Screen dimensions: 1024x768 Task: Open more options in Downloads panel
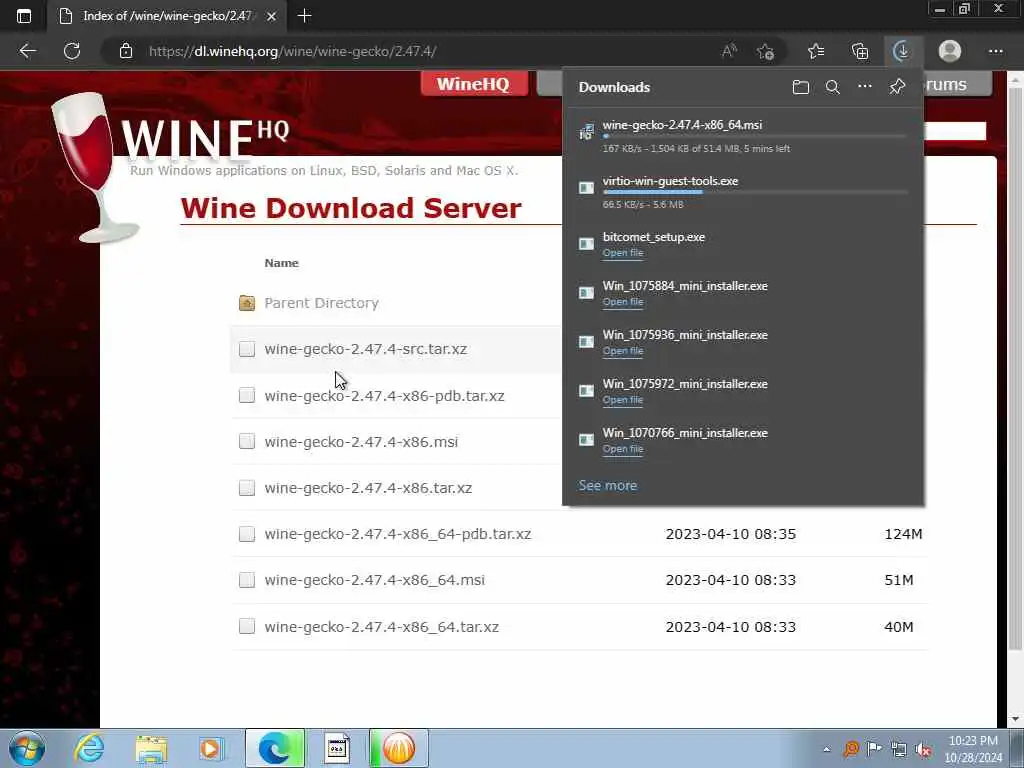(x=865, y=86)
